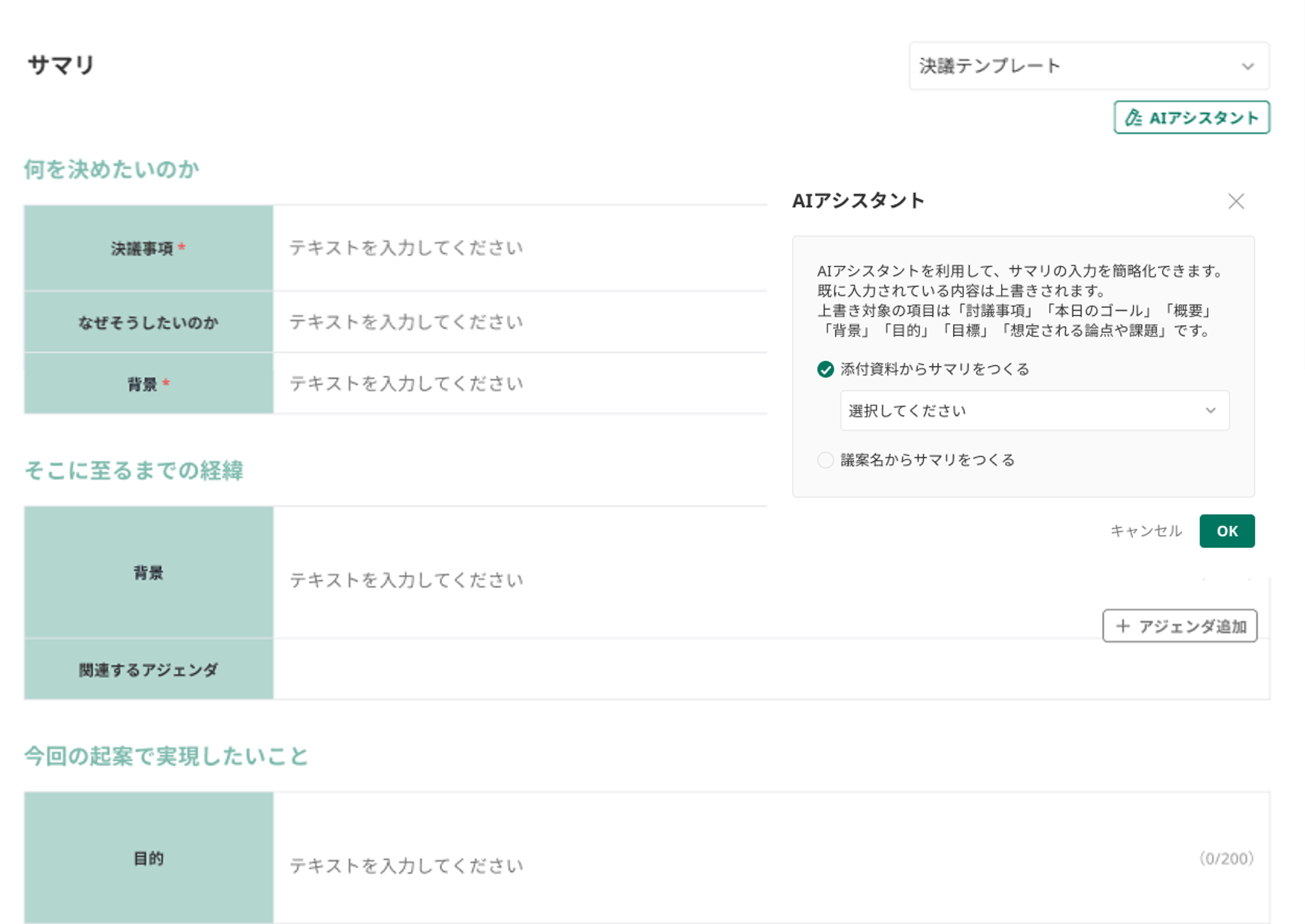Click the 何を決めたいのか section heading
Image resolution: width=1305 pixels, height=924 pixels.
(112, 170)
